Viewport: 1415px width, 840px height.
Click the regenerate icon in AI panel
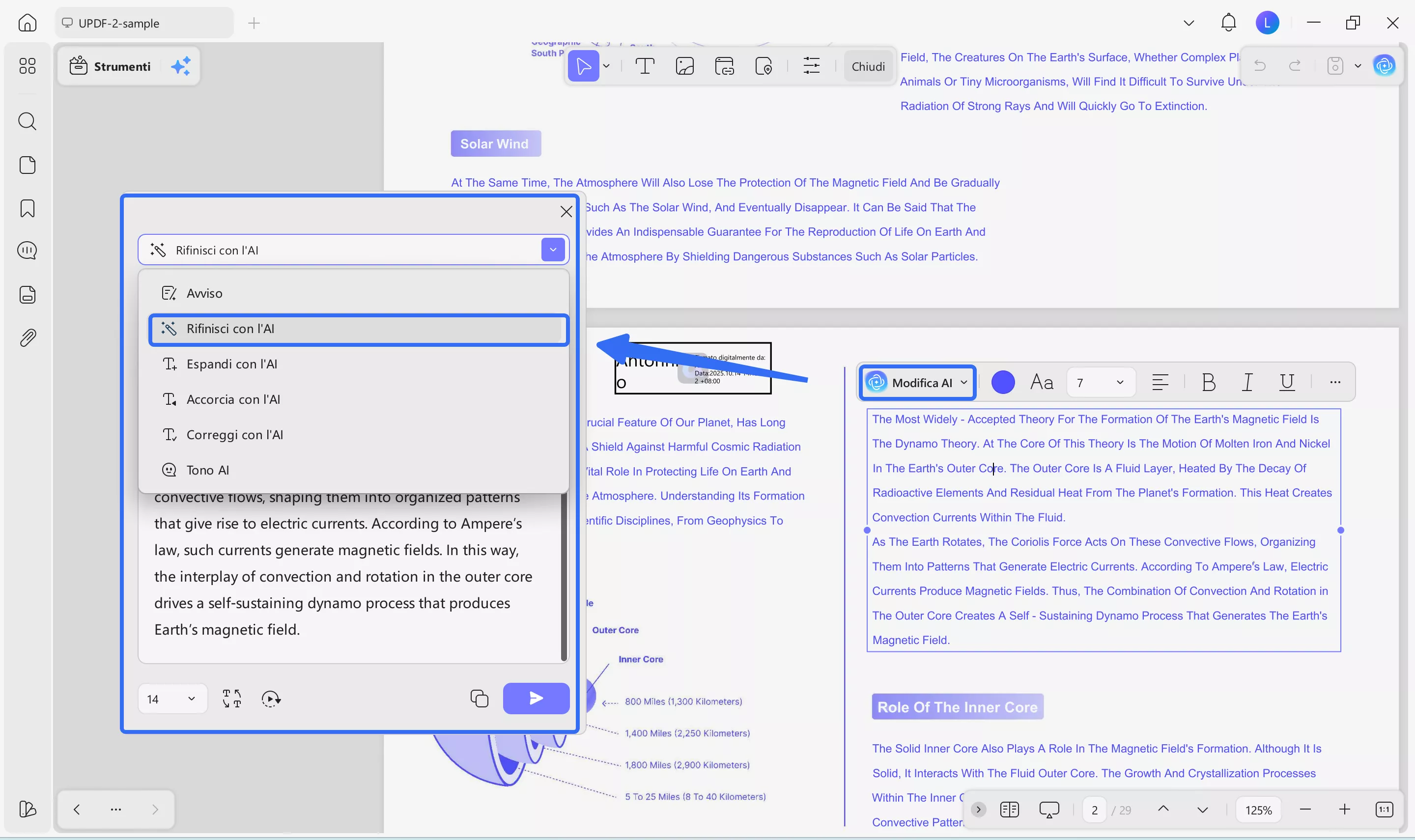[x=271, y=699]
